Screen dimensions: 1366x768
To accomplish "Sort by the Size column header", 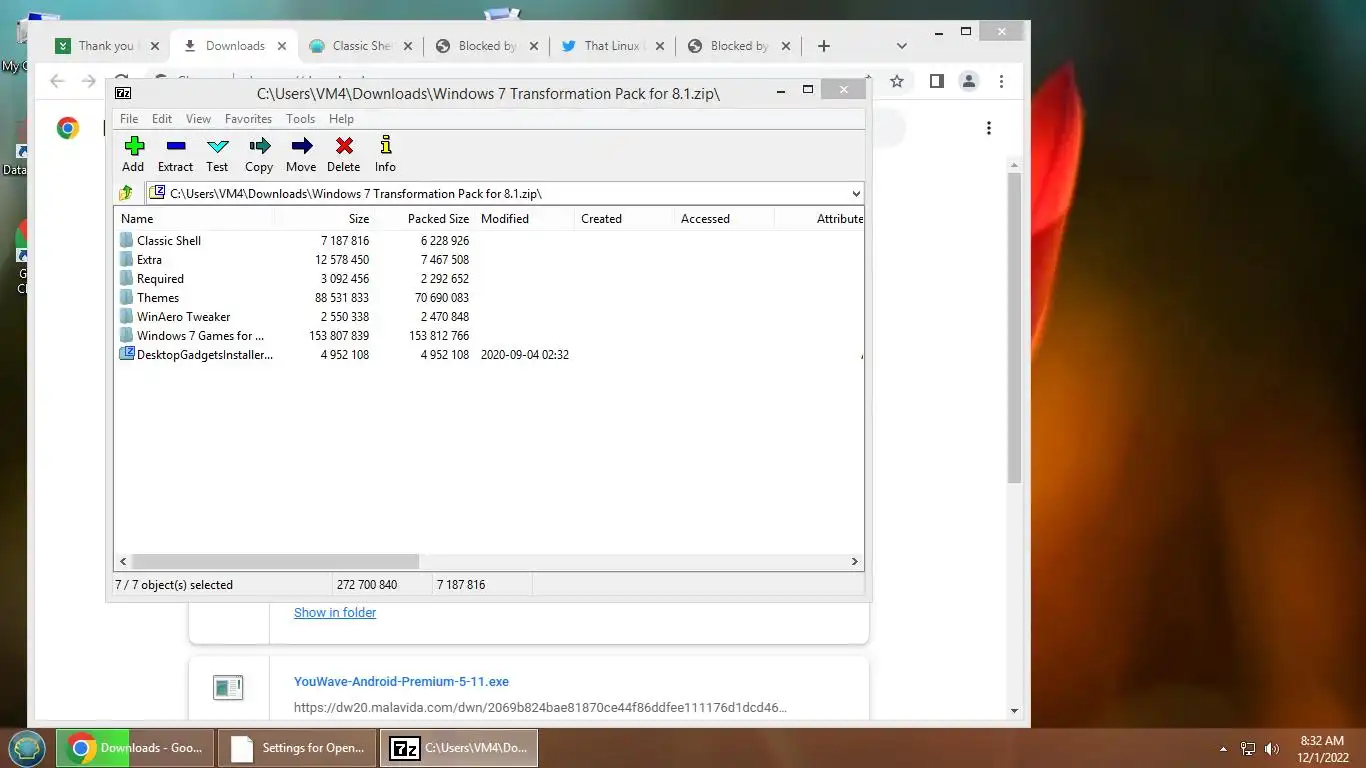I will (324, 218).
